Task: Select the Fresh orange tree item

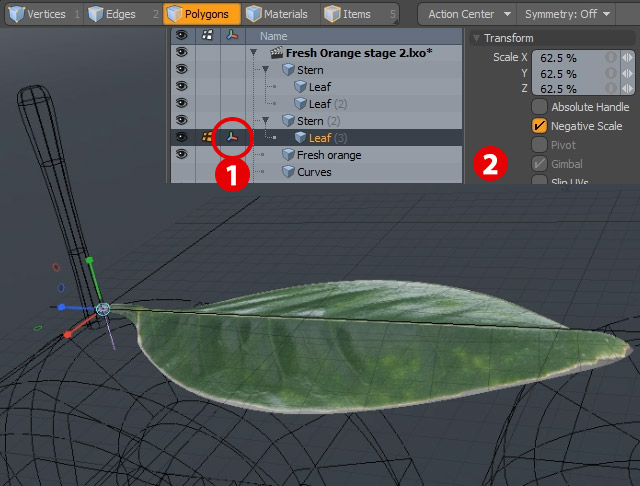Action: (x=329, y=155)
